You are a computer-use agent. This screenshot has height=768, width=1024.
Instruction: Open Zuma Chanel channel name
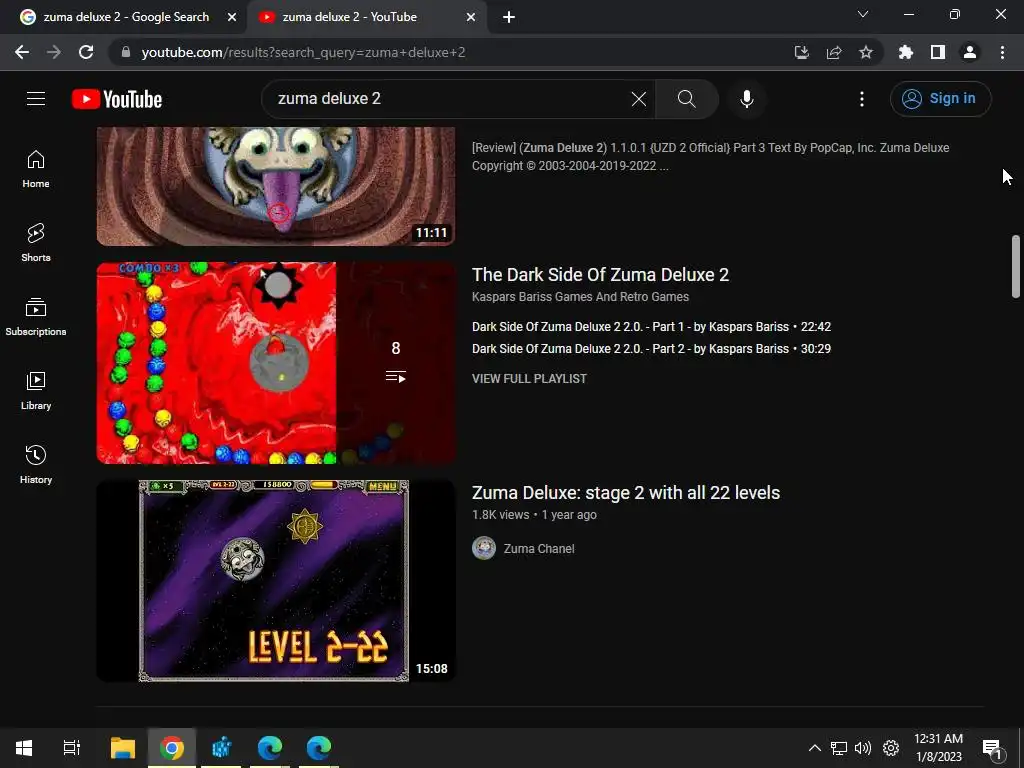click(x=539, y=549)
